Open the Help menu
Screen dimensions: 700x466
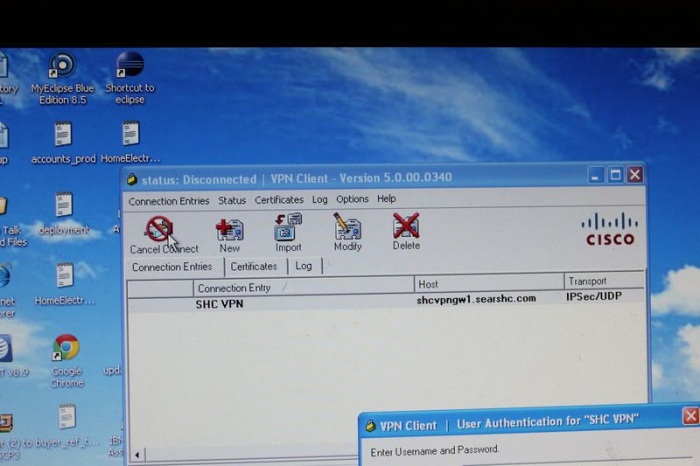386,200
